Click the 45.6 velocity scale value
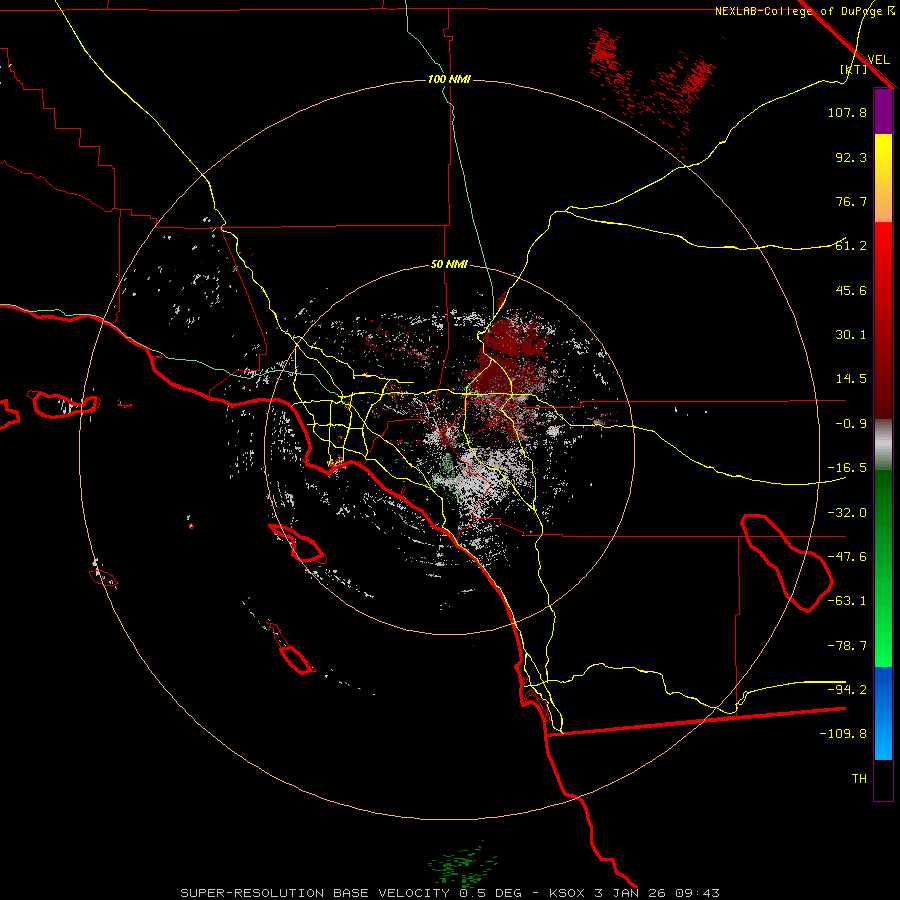Viewport: 900px width, 900px height. 851,290
